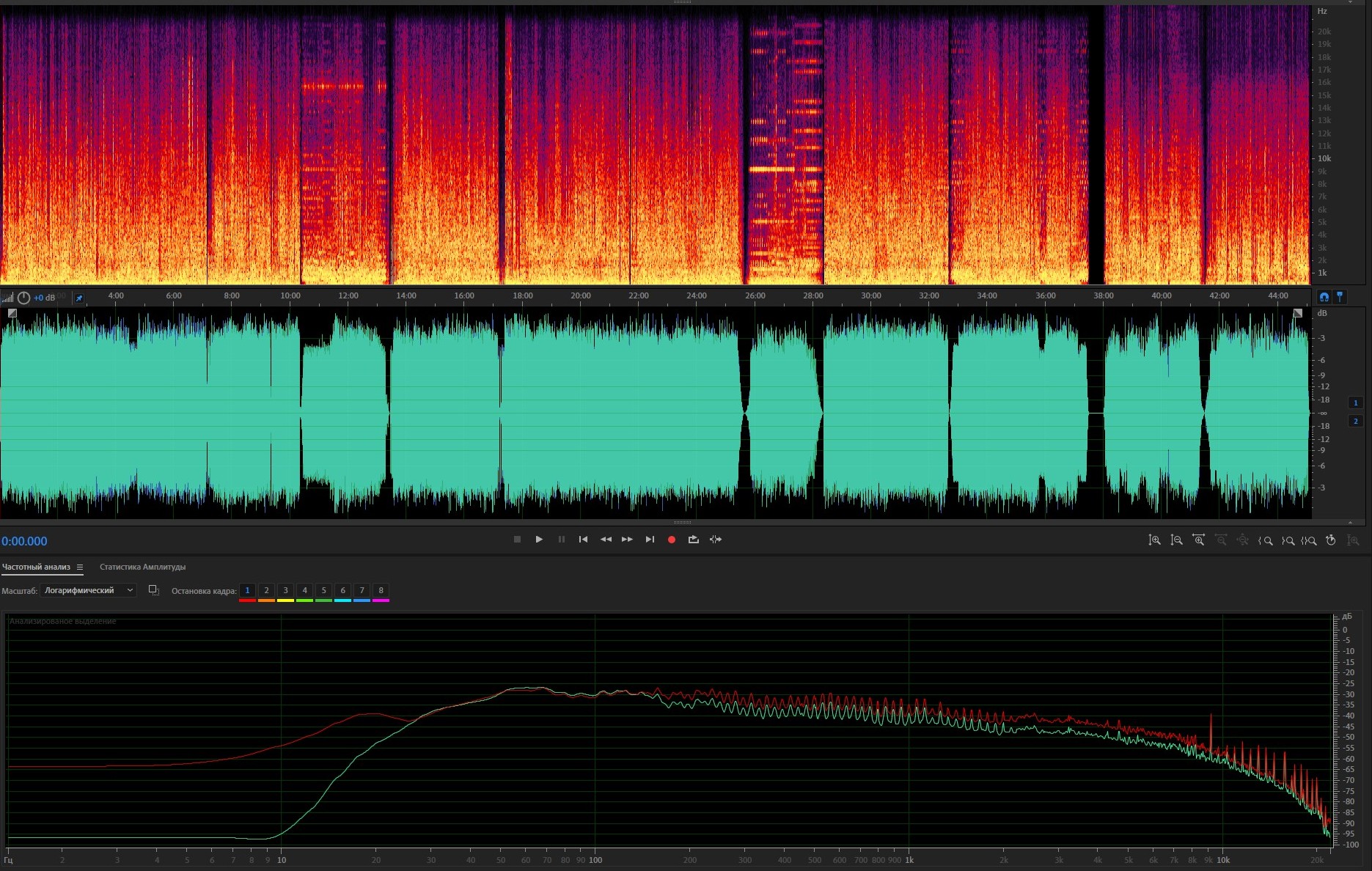Toggle channel 1 enable button
The image size is (1372, 871).
tap(1355, 403)
